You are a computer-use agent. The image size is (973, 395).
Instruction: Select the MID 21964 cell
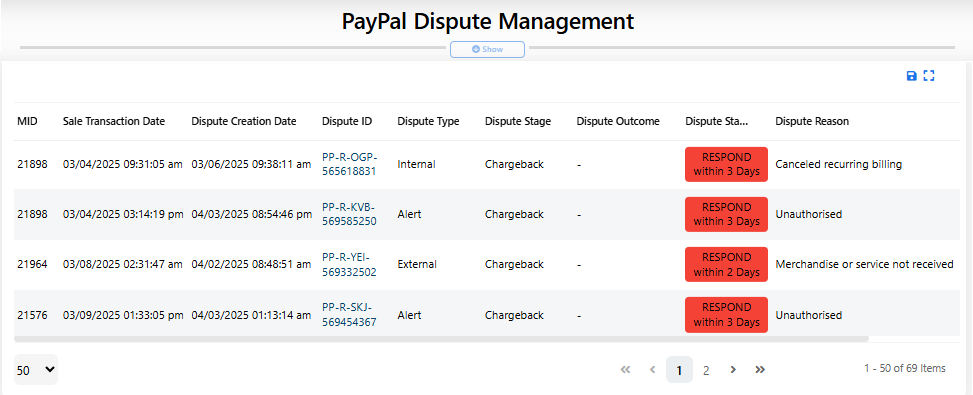(x=32, y=264)
